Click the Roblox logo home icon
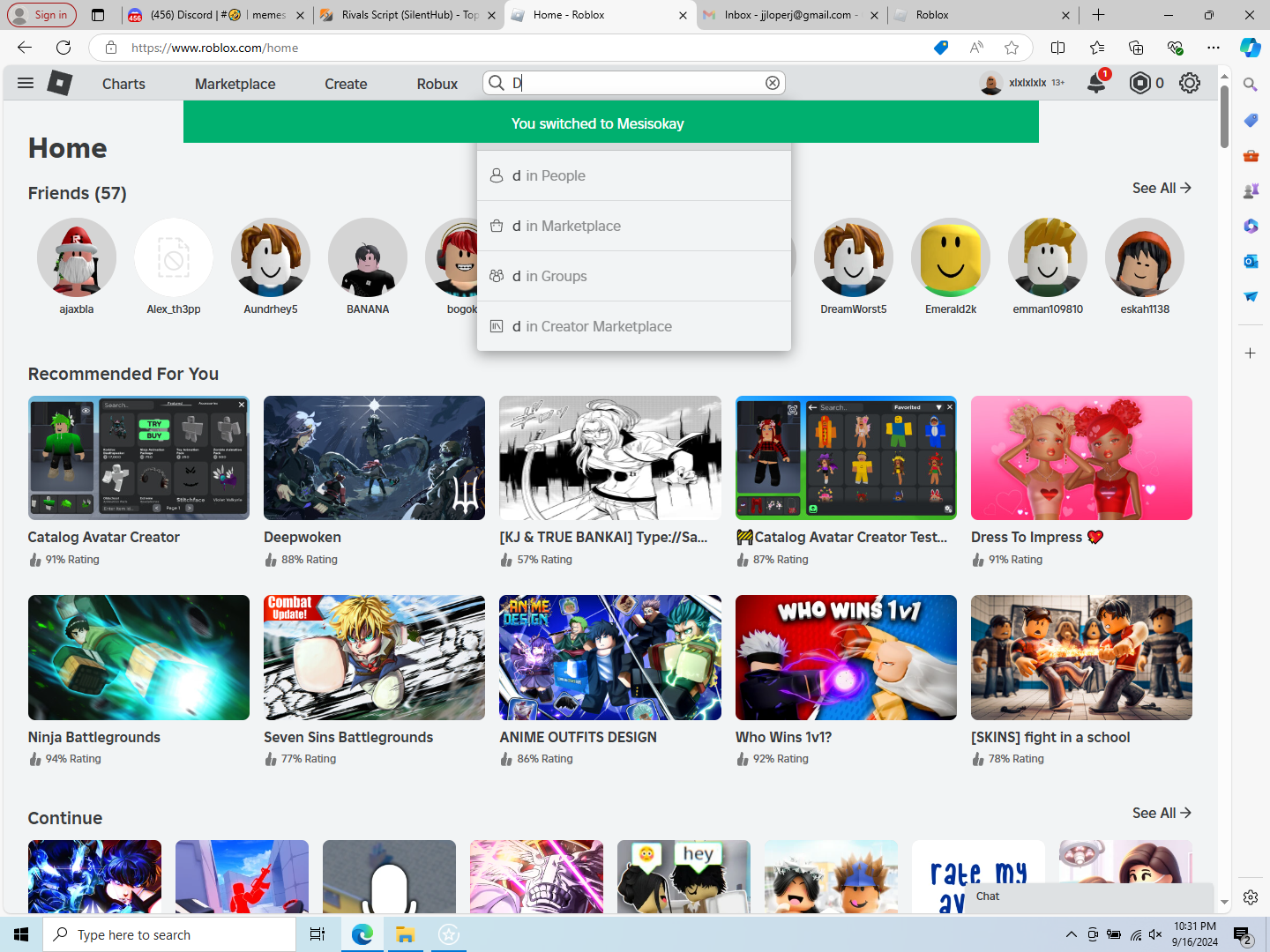 tap(59, 83)
